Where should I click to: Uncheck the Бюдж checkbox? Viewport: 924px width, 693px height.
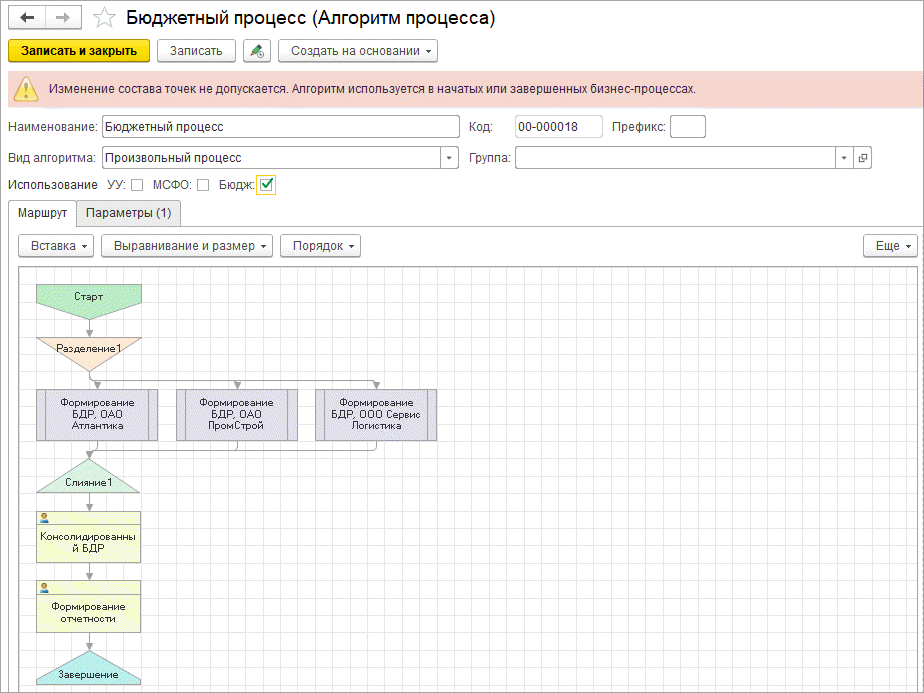tap(266, 185)
